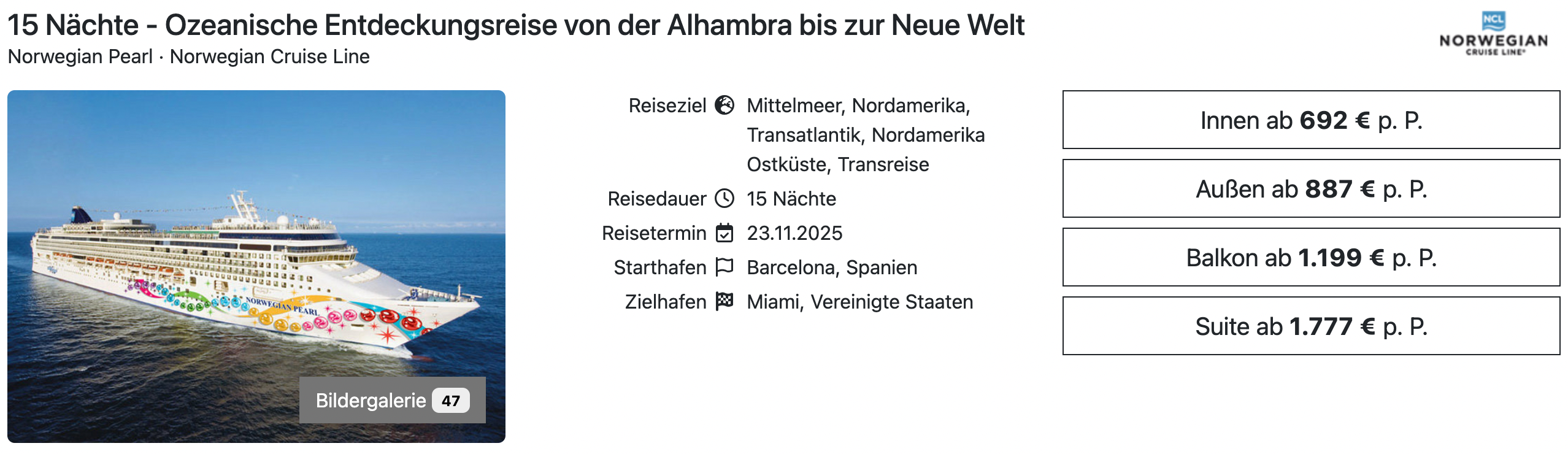
Task: Click the Norwegian Cruise Line logo
Action: [1493, 34]
